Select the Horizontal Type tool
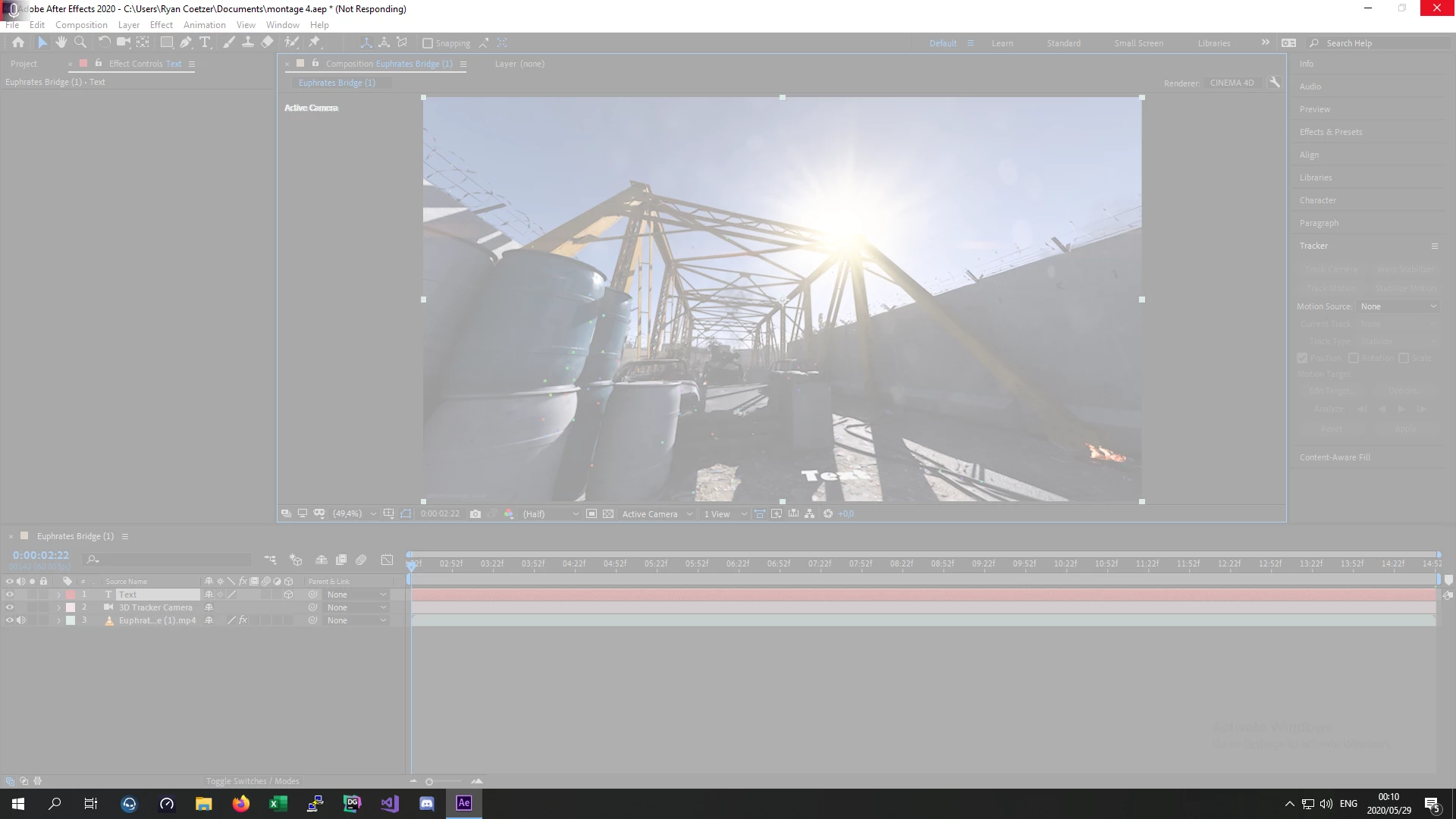Viewport: 1456px width, 819px height. point(205,42)
